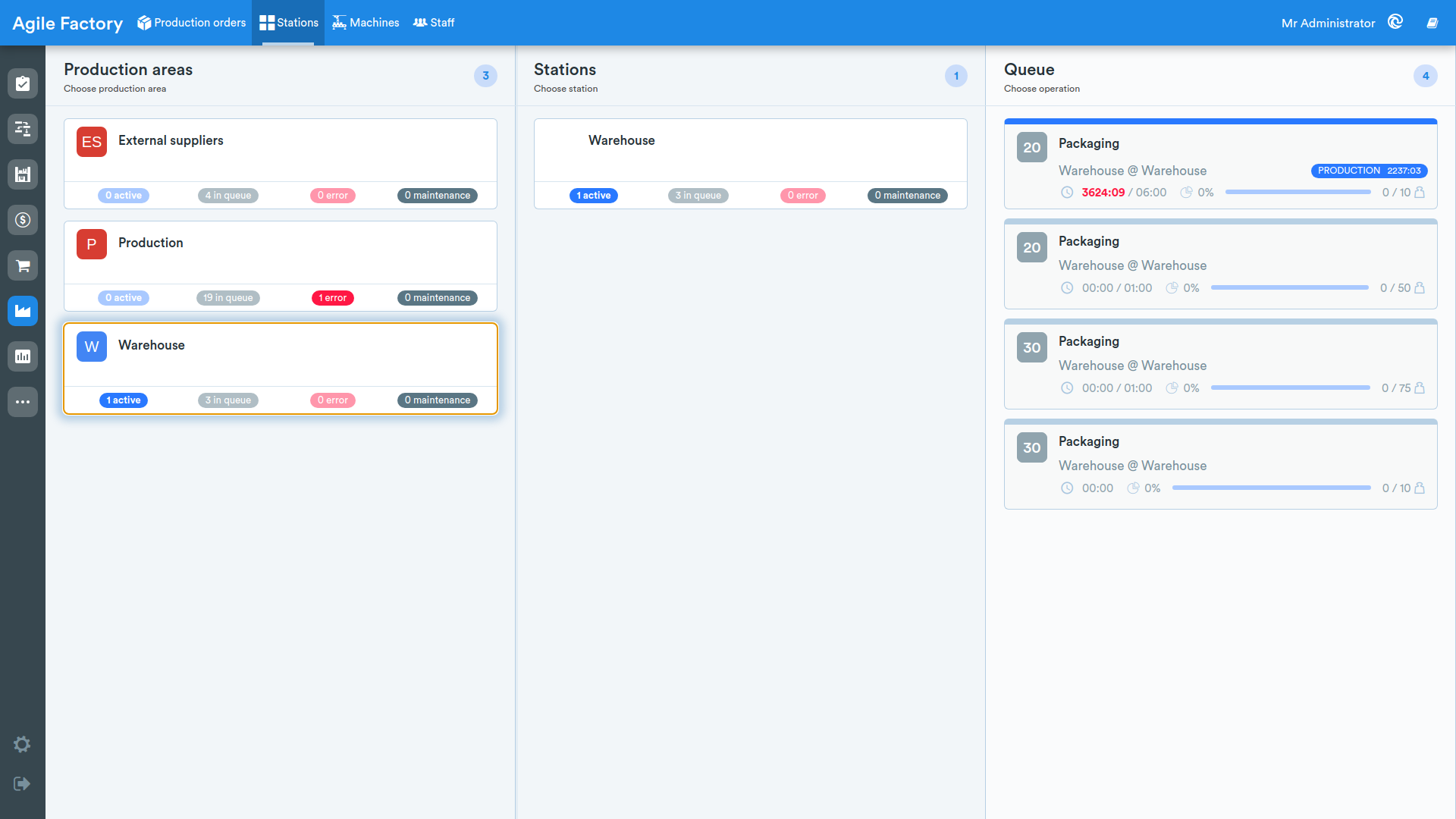Image resolution: width=1456 pixels, height=819 pixels.
Task: Select the factory production sidebar icon
Action: point(23,311)
